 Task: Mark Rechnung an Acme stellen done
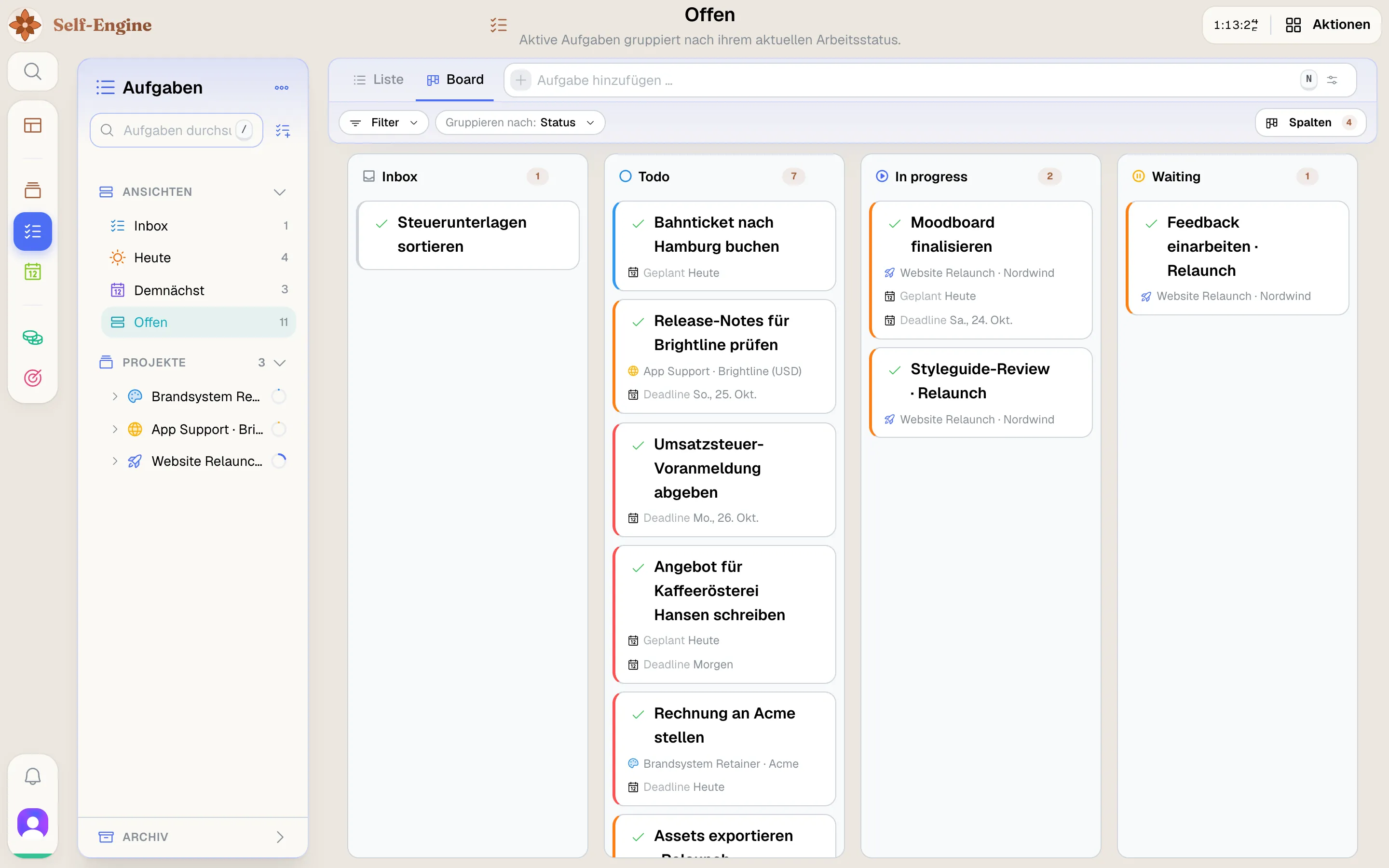tap(638, 715)
